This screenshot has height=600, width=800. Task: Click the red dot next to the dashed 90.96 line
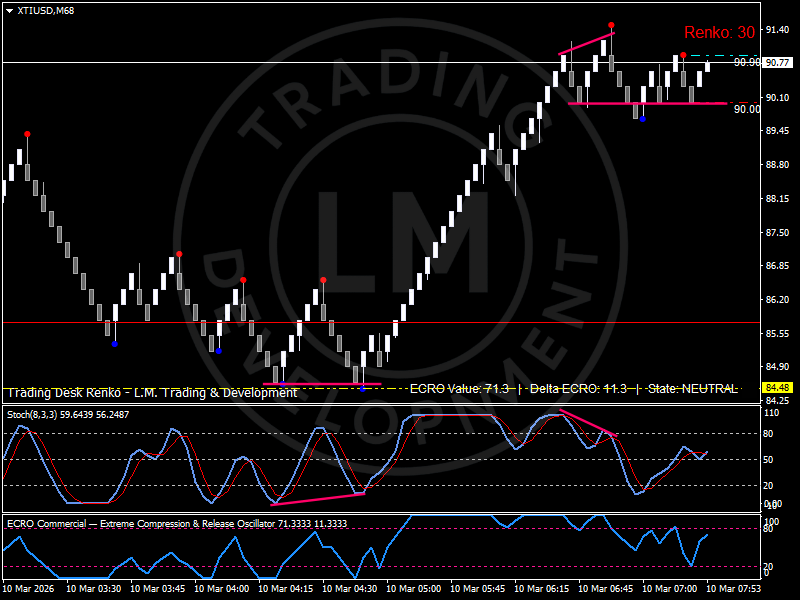coord(683,55)
